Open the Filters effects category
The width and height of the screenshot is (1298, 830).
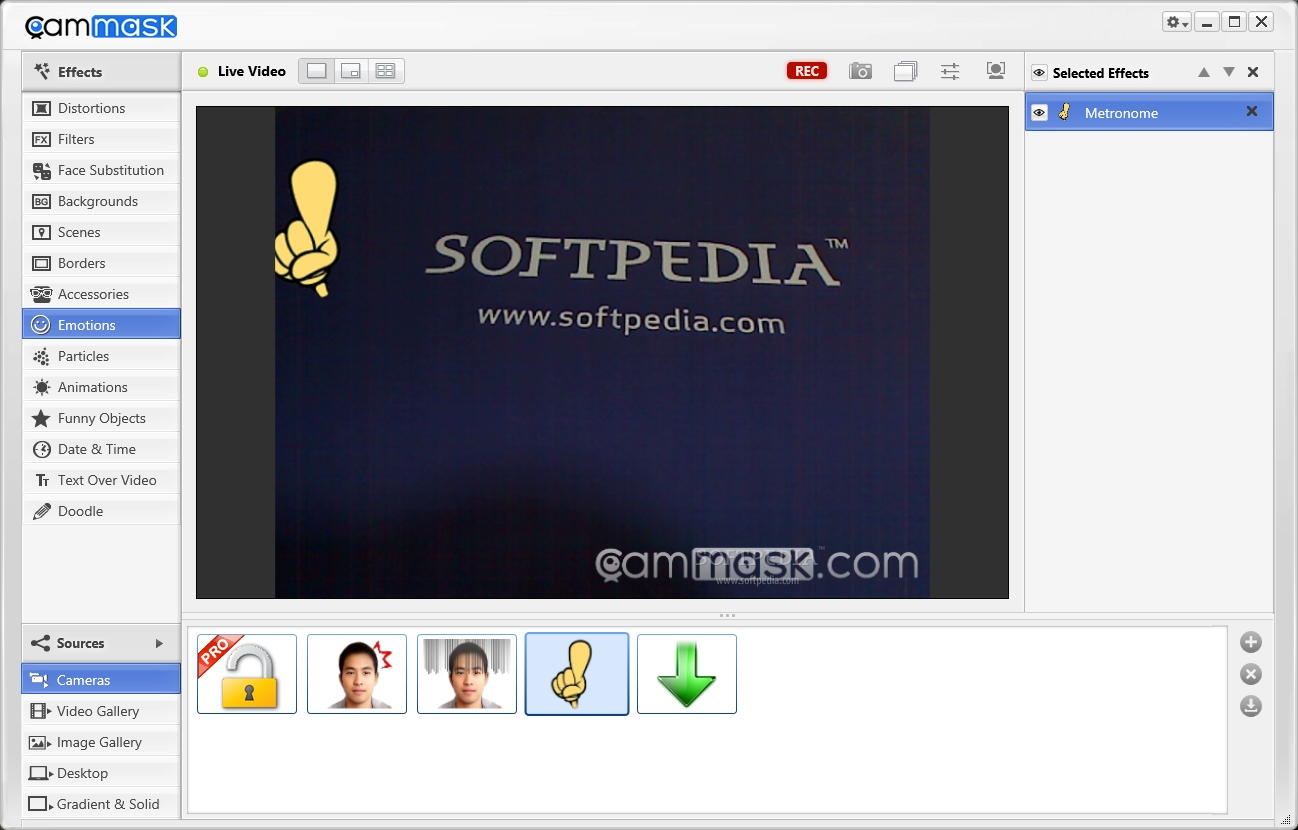tap(101, 139)
